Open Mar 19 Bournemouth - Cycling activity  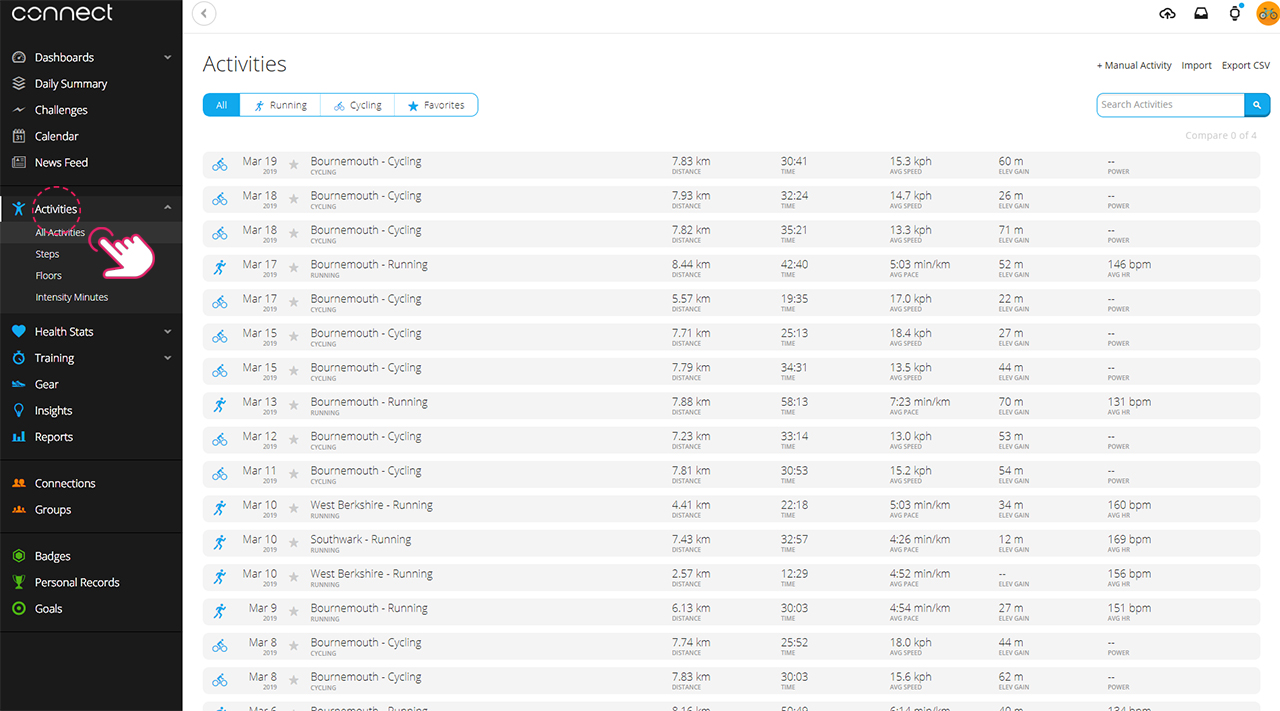pyautogui.click(x=366, y=162)
